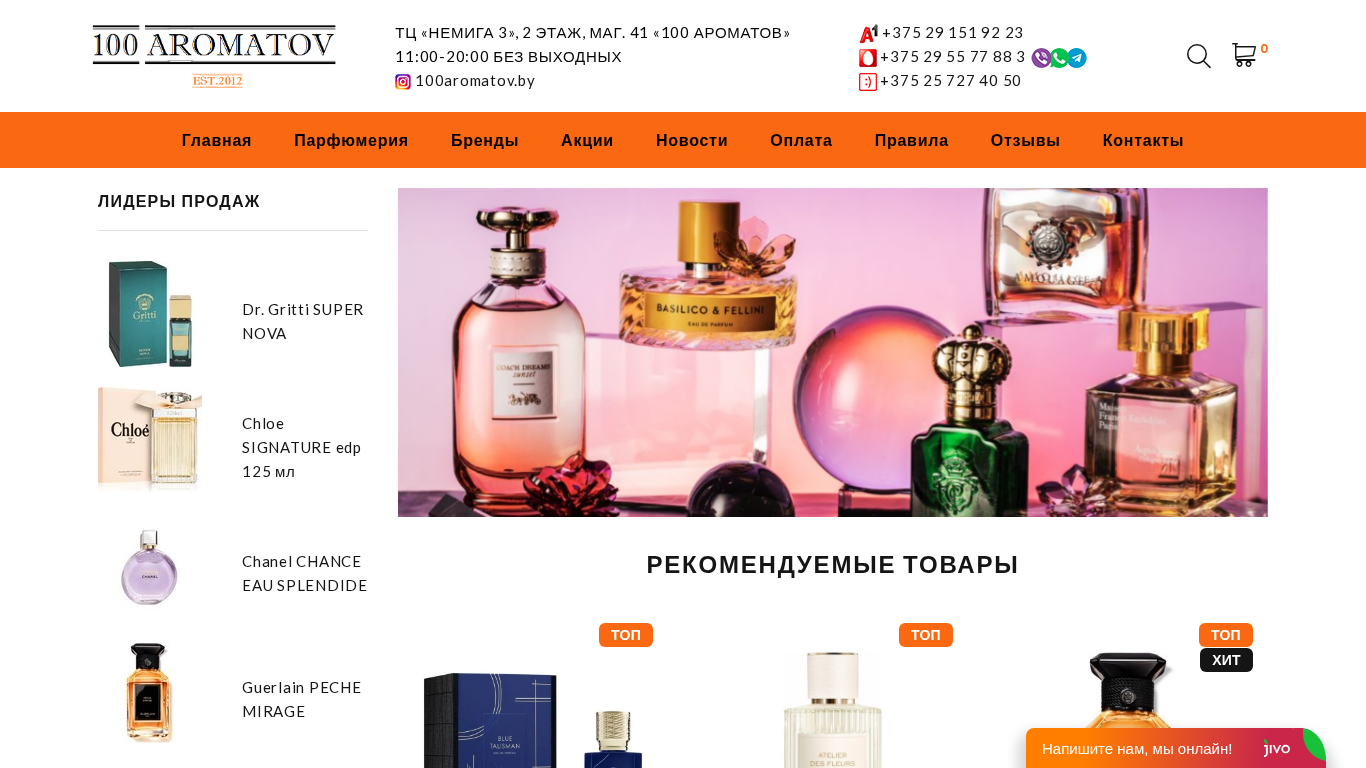The image size is (1366, 768).
Task: Open the Jivo online chat widget
Action: [1176, 748]
